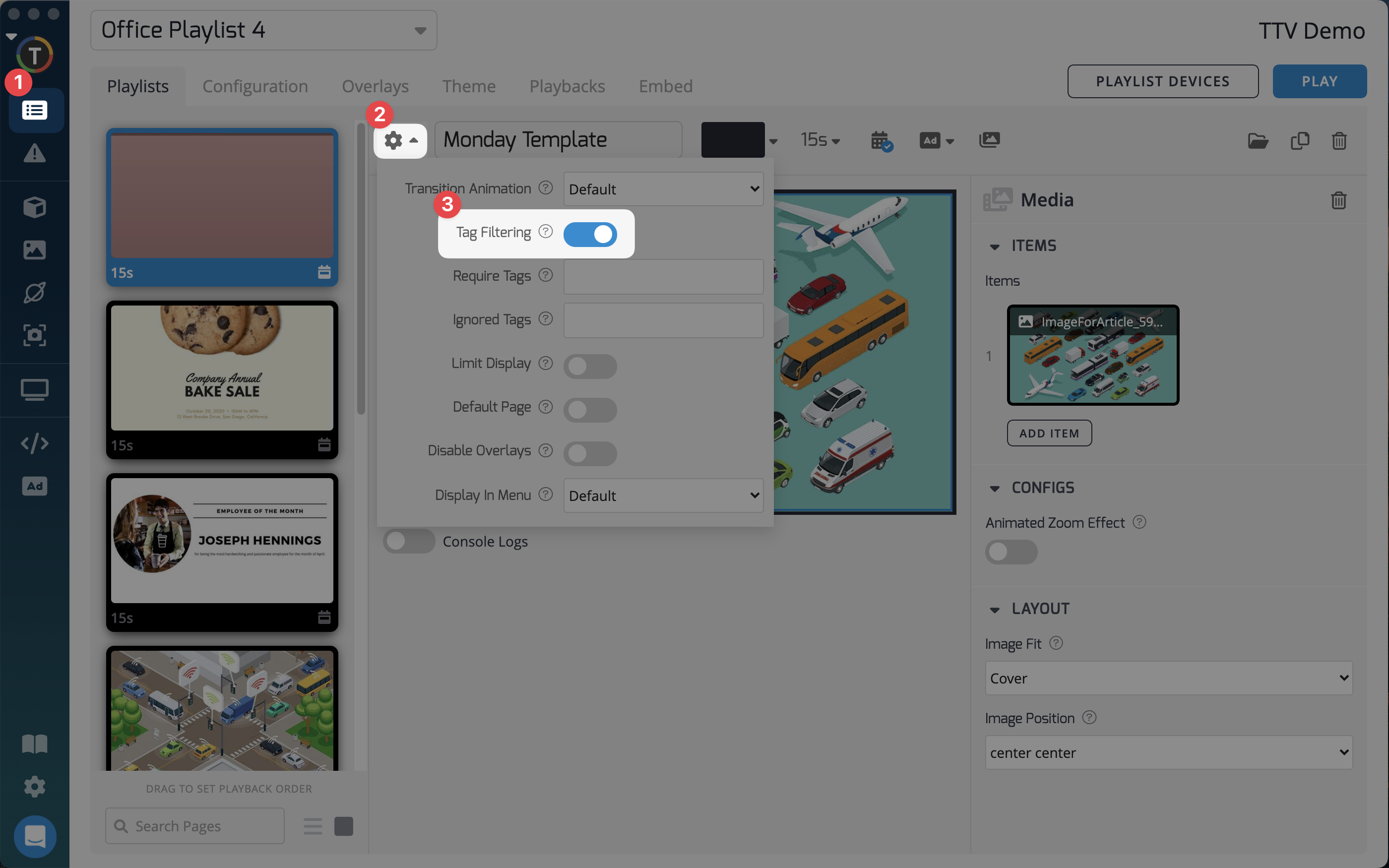The width and height of the screenshot is (1389, 868).
Task: Click the ADD ITEM button
Action: pos(1049,434)
